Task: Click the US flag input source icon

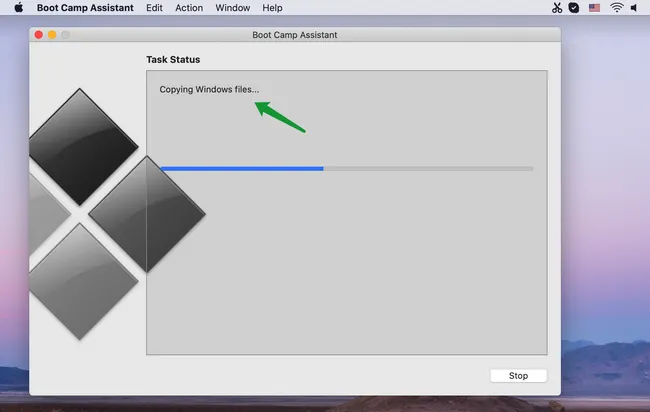Action: (x=595, y=8)
